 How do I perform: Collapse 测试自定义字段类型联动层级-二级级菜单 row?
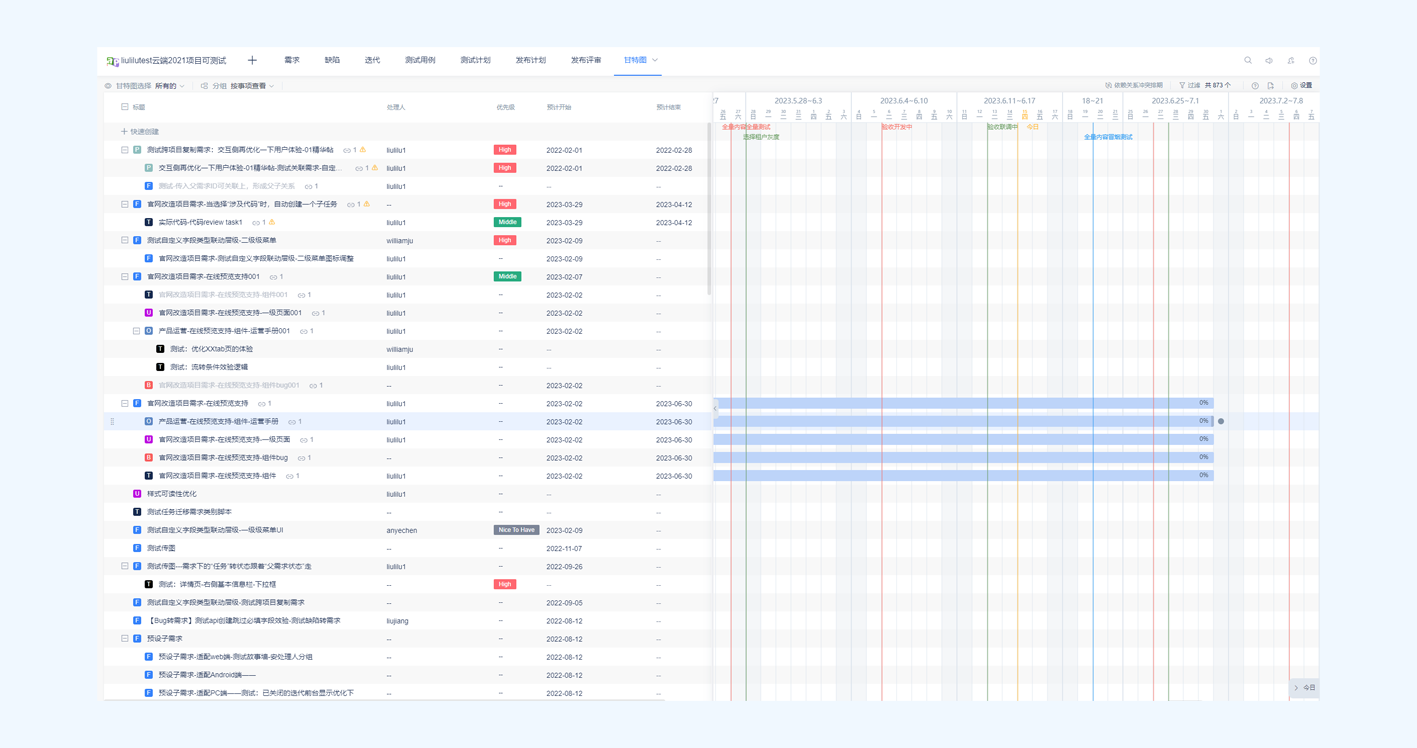(125, 240)
